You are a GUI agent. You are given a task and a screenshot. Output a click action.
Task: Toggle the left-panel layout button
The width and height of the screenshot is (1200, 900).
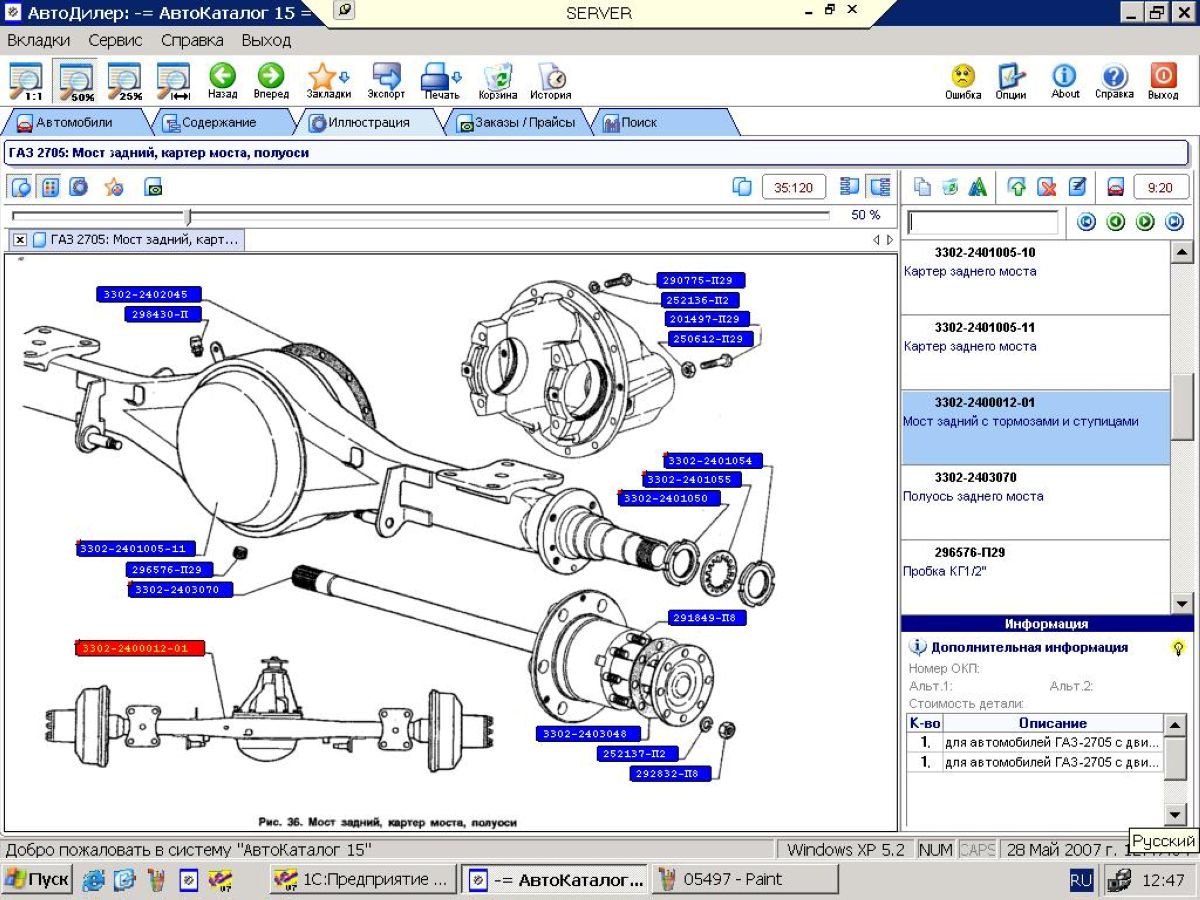click(x=850, y=187)
